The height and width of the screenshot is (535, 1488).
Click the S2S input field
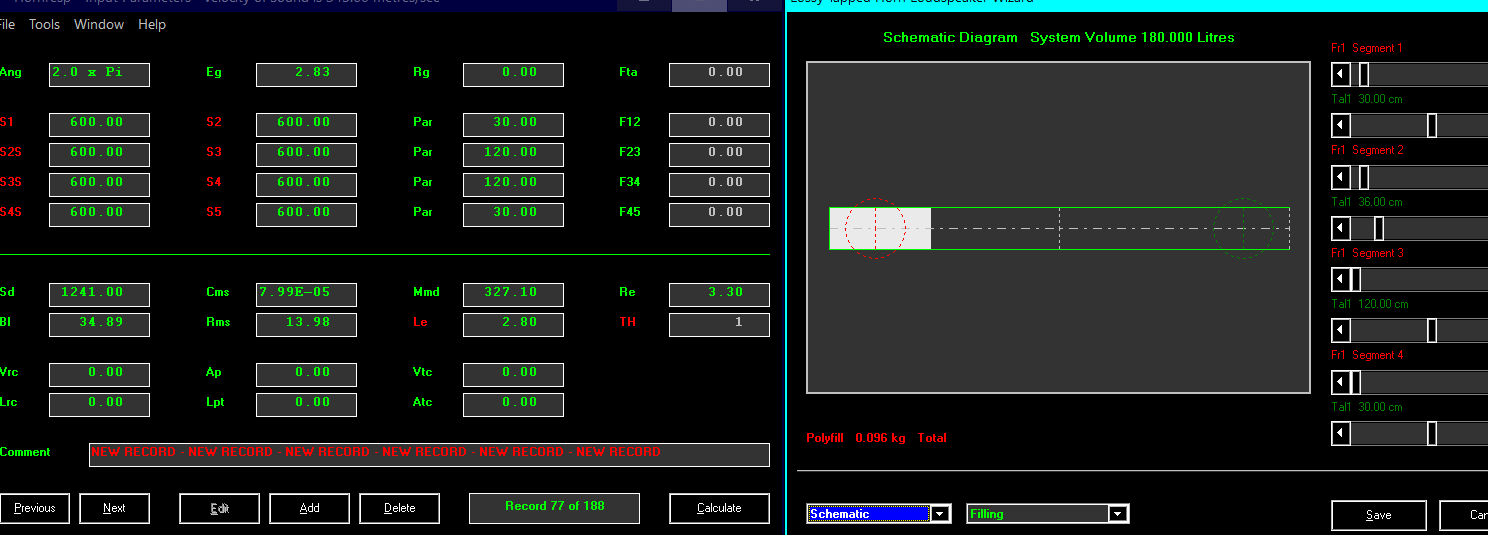[x=99, y=154]
